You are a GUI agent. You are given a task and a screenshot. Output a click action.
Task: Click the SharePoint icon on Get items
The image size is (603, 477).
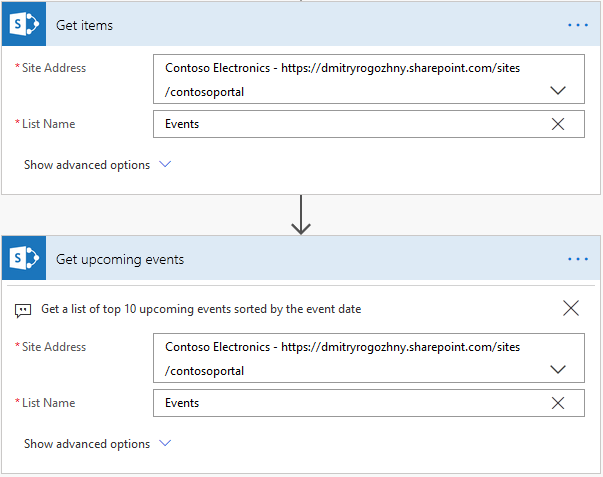coord(24,24)
